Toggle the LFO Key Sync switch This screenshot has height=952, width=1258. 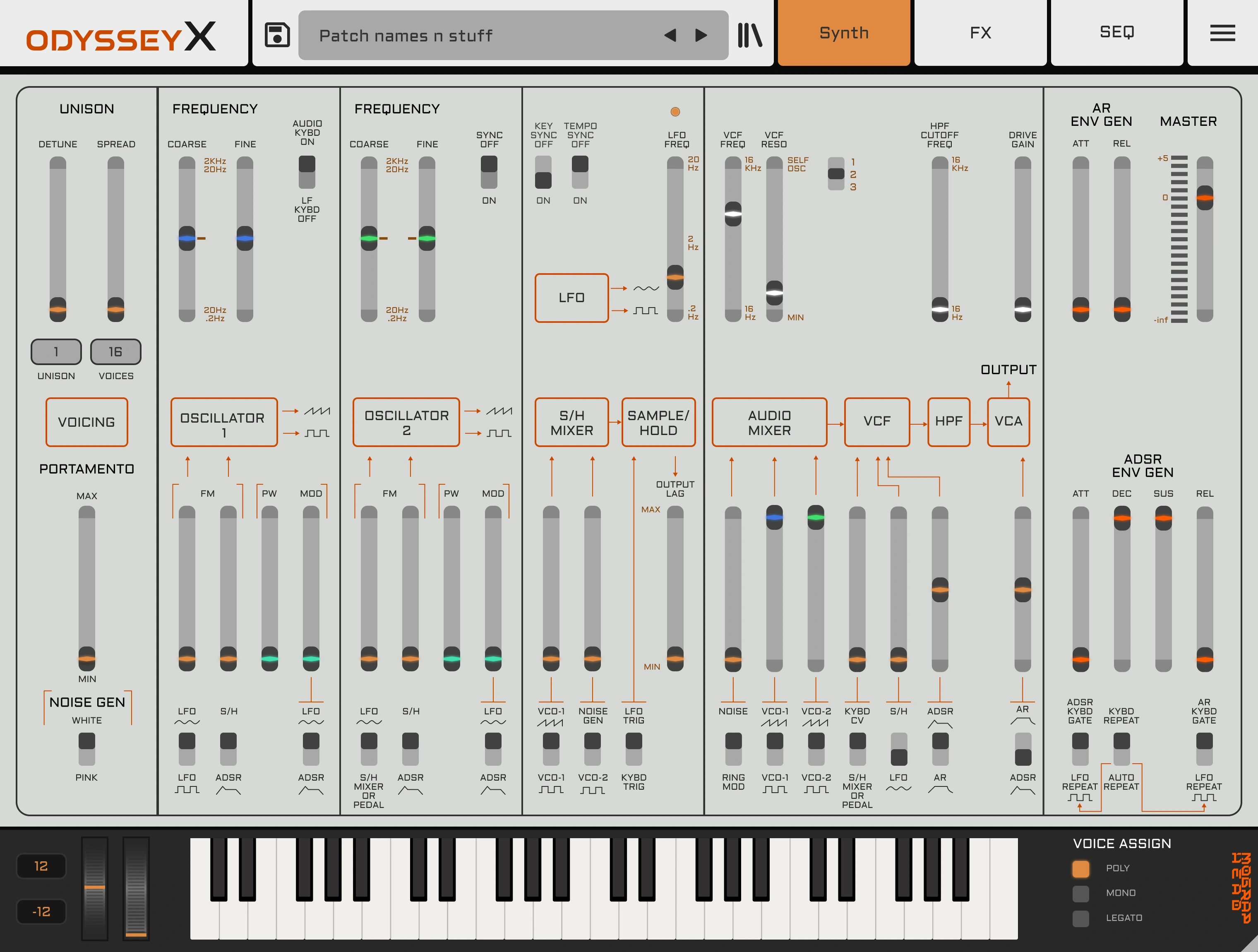point(543,172)
